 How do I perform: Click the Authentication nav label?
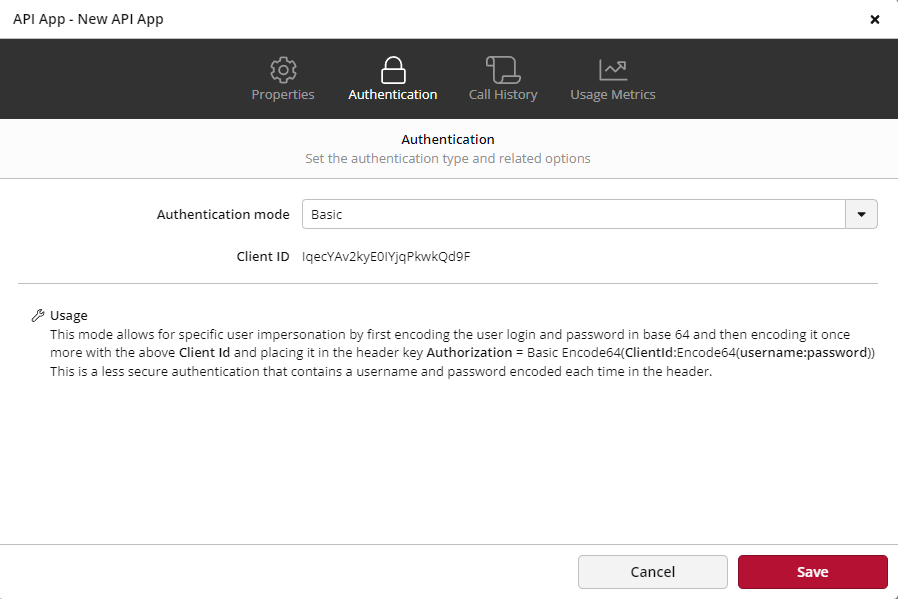click(x=392, y=94)
